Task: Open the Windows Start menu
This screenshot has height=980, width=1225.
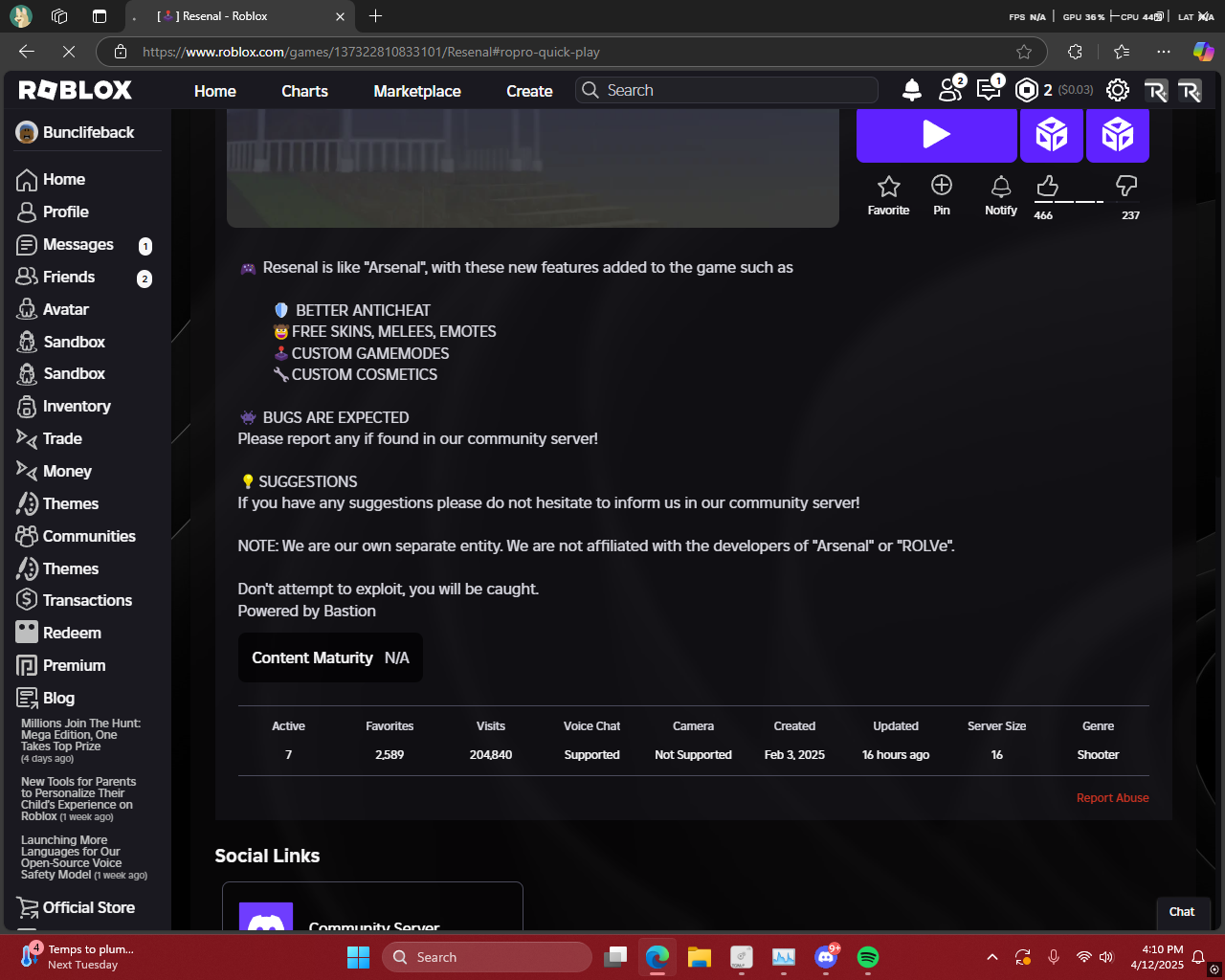Action: pyautogui.click(x=358, y=957)
